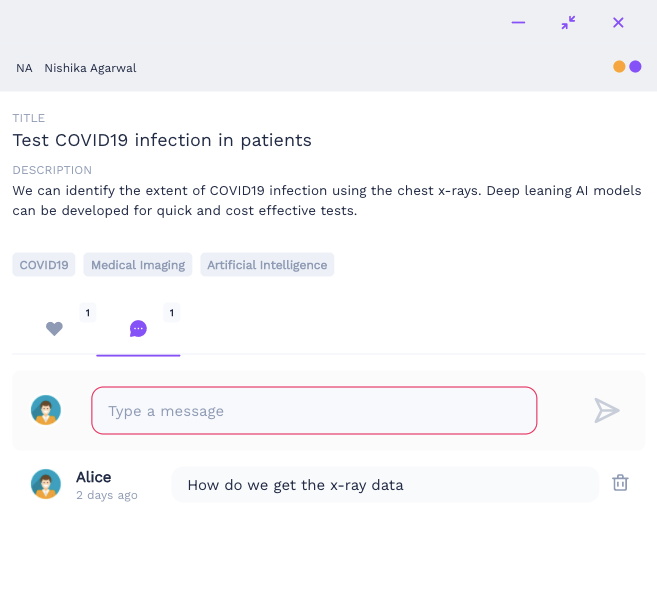Delete Alice's comment with trash icon
657x597 pixels.
[620, 483]
